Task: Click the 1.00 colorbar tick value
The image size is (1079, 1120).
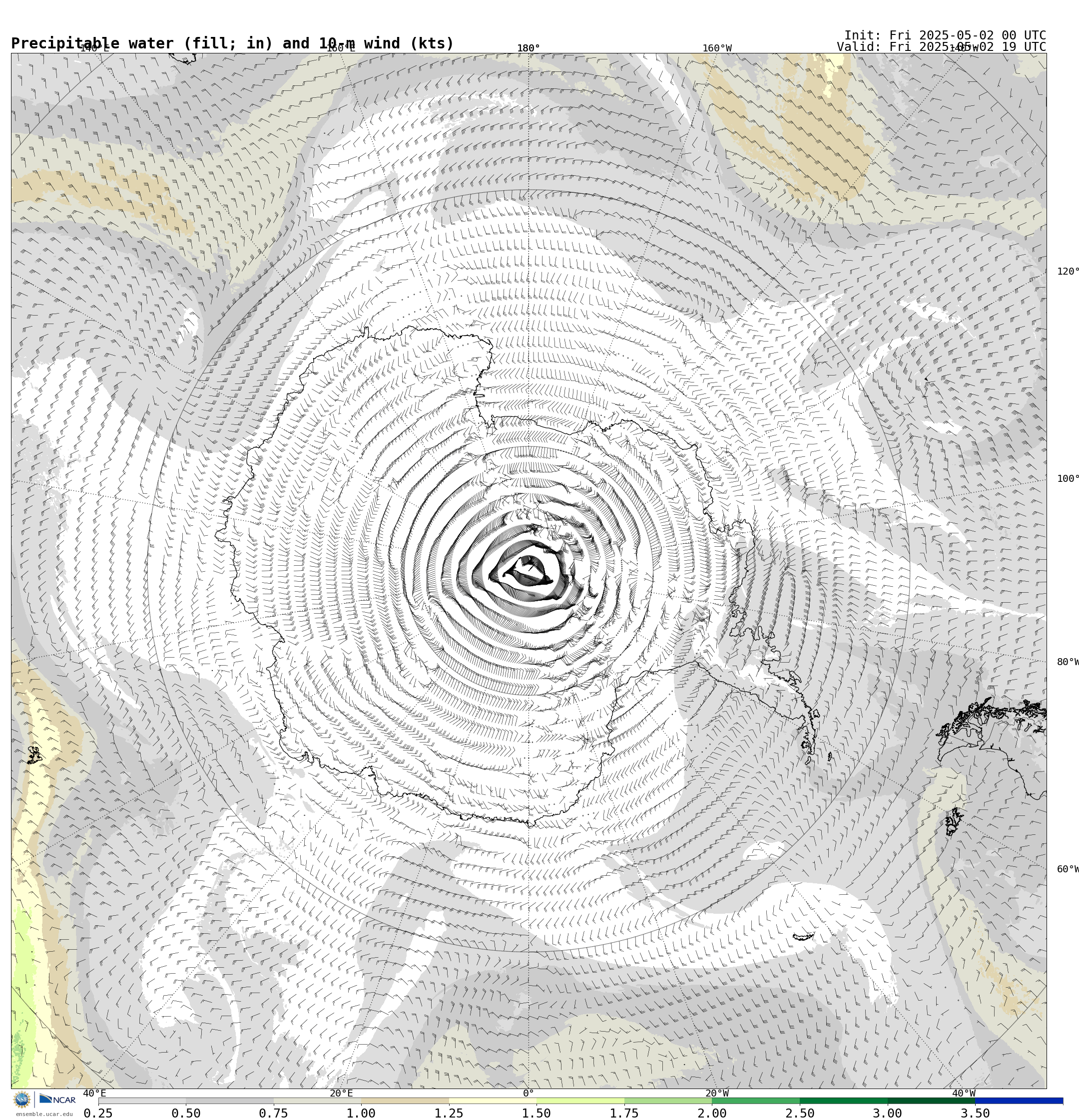Action: pos(361,1113)
